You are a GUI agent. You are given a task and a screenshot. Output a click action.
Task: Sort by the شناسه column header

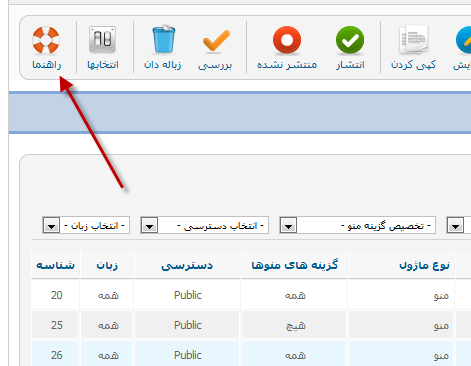55,265
